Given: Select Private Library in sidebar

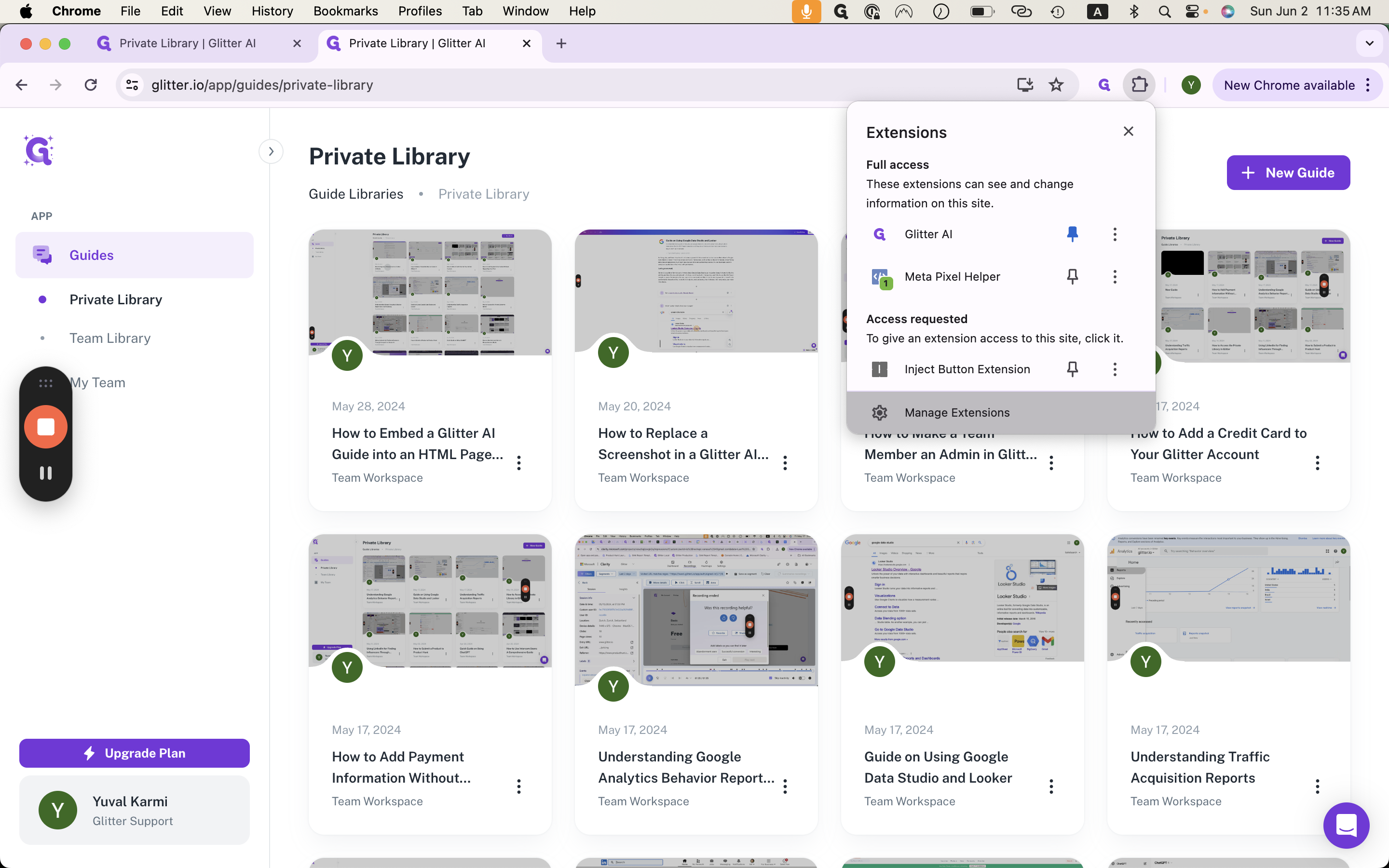Looking at the screenshot, I should tap(115, 299).
